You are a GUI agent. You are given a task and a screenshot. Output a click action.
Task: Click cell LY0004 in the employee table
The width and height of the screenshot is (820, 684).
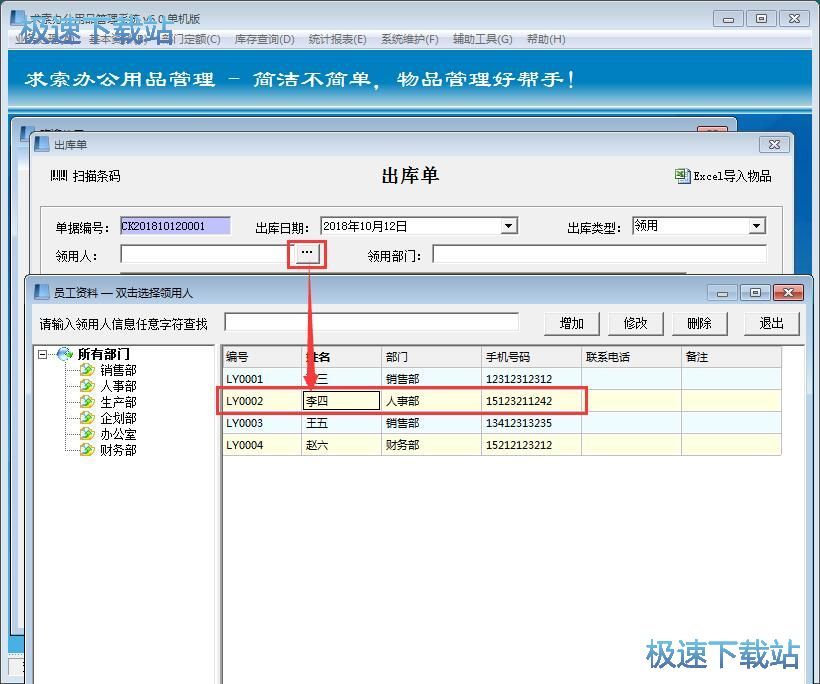click(x=262, y=445)
